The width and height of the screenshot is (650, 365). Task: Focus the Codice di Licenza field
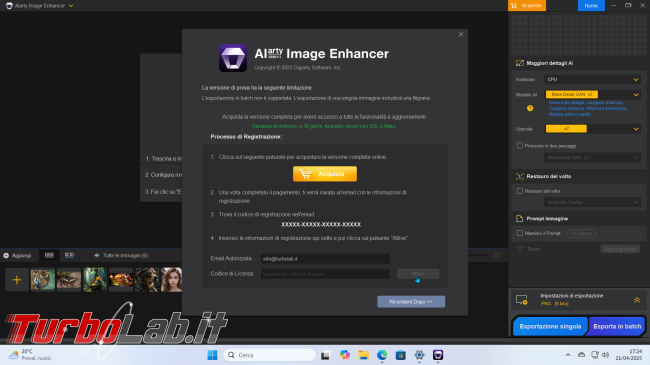tap(325, 274)
